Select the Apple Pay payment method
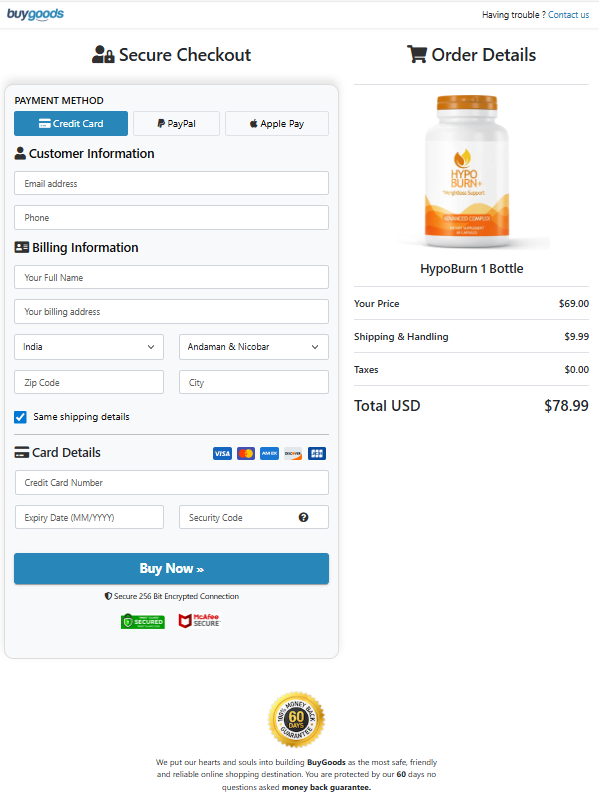The width and height of the screenshot is (599, 800). click(x=276, y=123)
